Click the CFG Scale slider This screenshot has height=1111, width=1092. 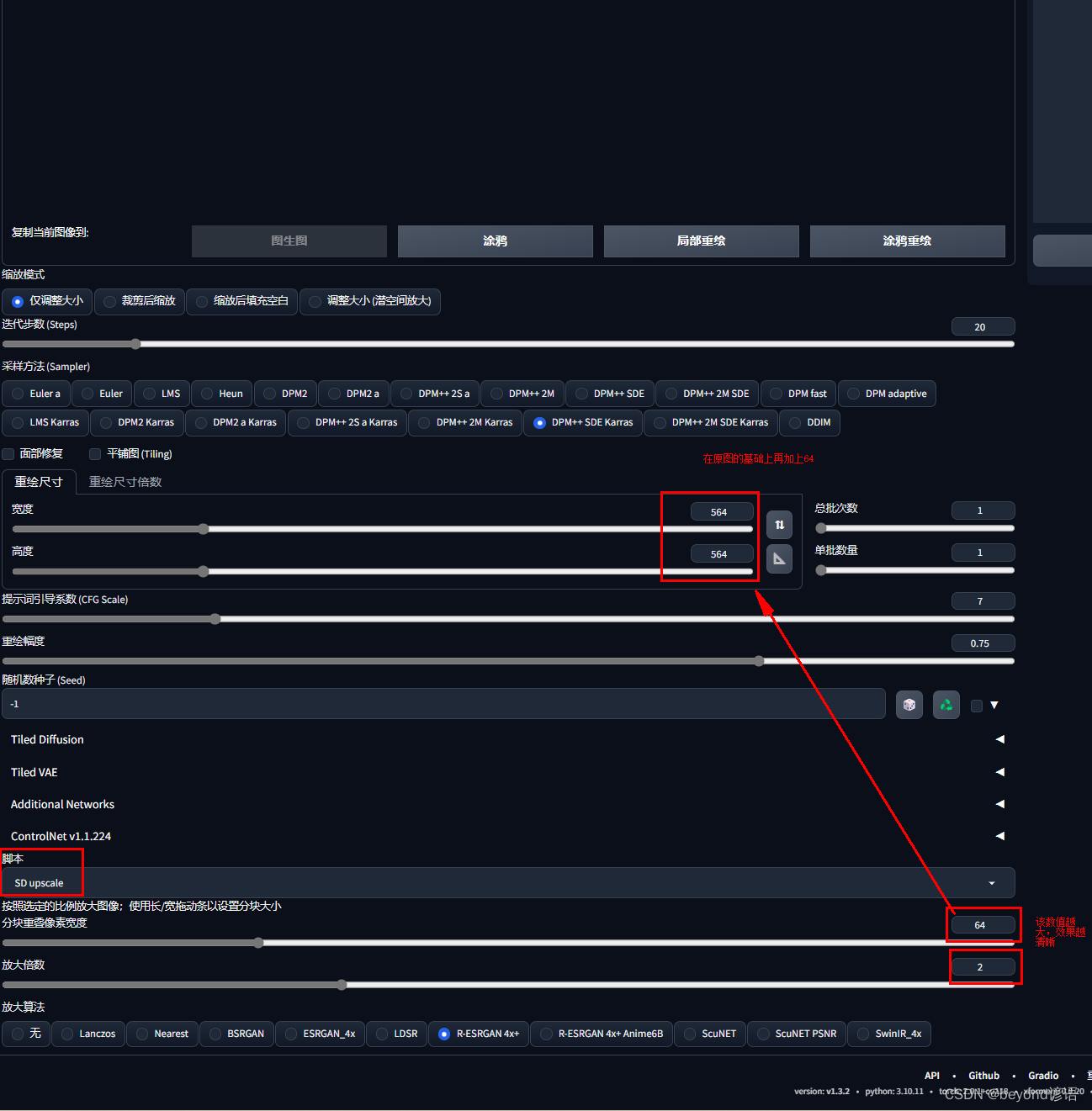click(x=508, y=619)
